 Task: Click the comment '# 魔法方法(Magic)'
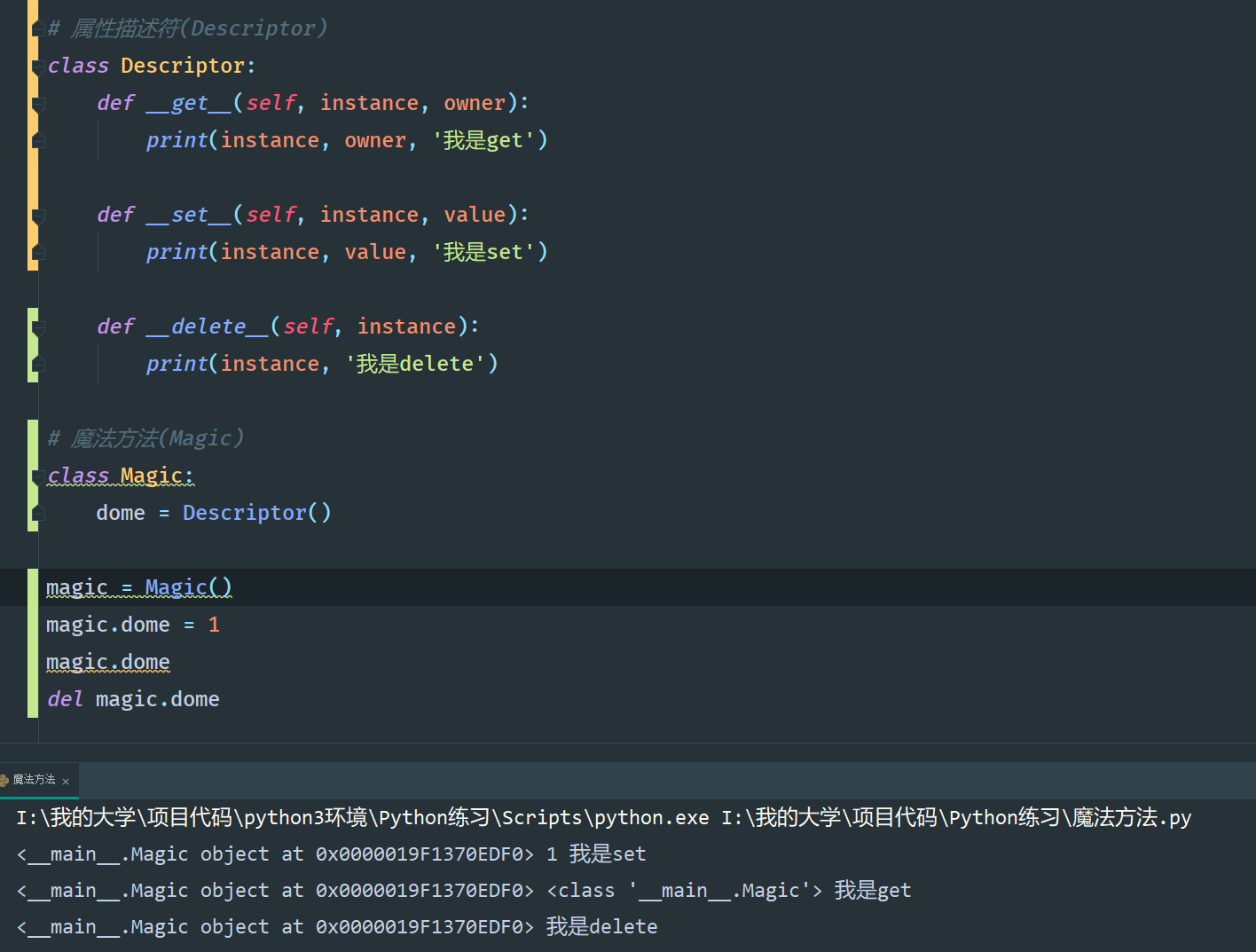coord(145,438)
